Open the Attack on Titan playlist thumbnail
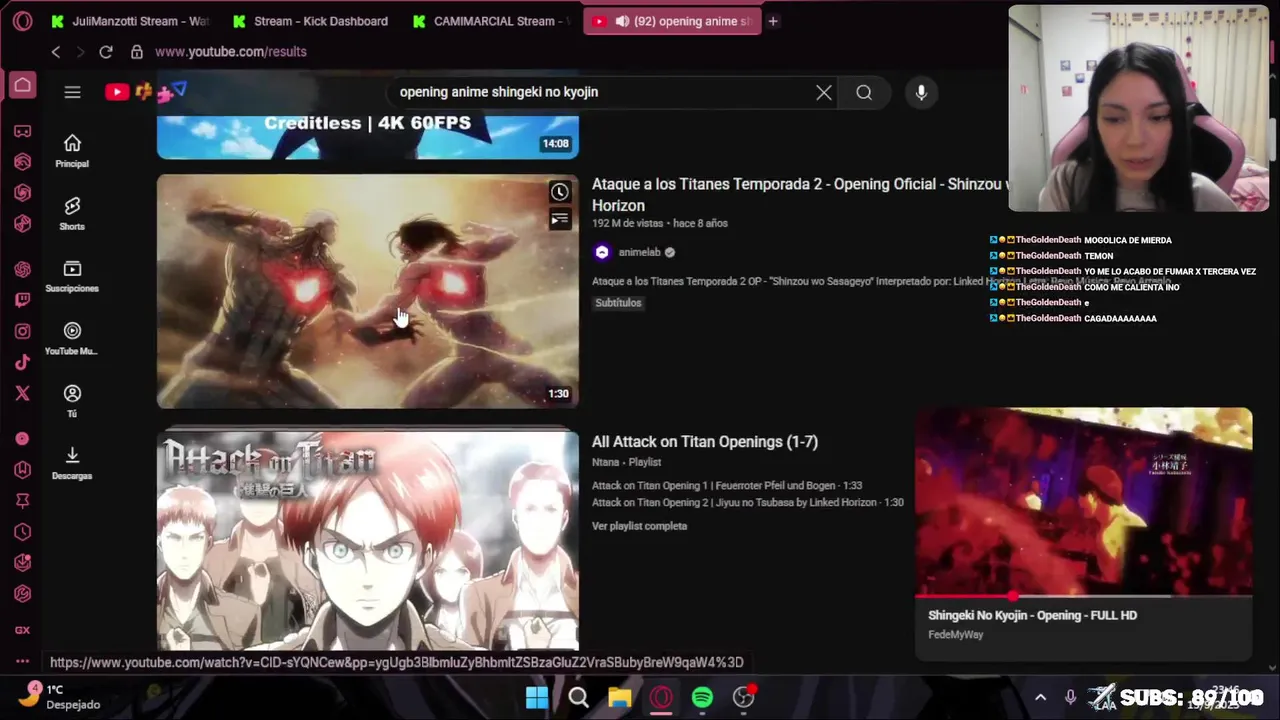 coord(367,540)
